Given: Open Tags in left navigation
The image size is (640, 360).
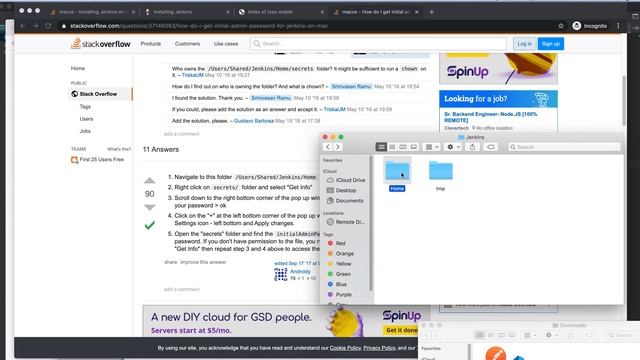Looking at the screenshot, I should pyautogui.click(x=85, y=107).
